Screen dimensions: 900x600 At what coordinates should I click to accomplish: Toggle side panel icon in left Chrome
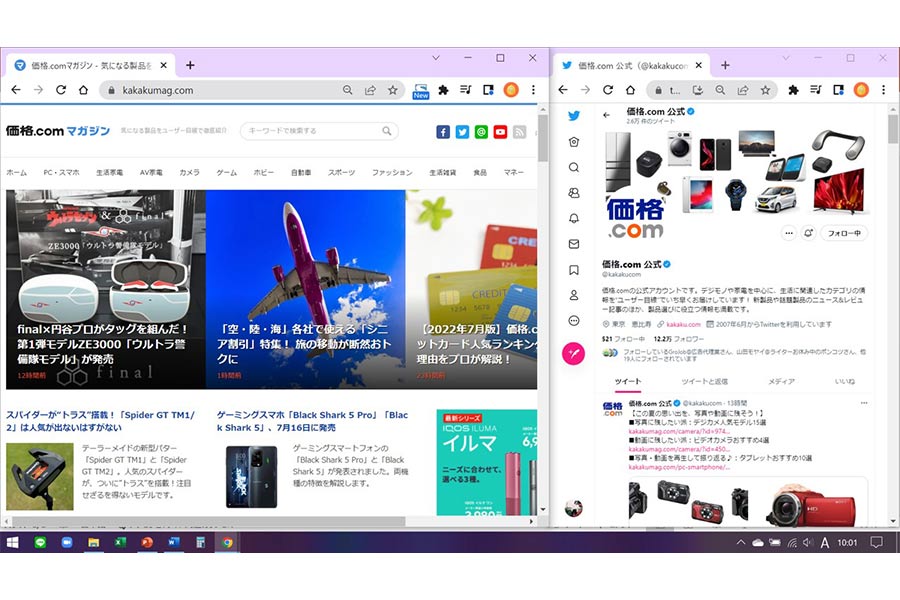tap(488, 90)
